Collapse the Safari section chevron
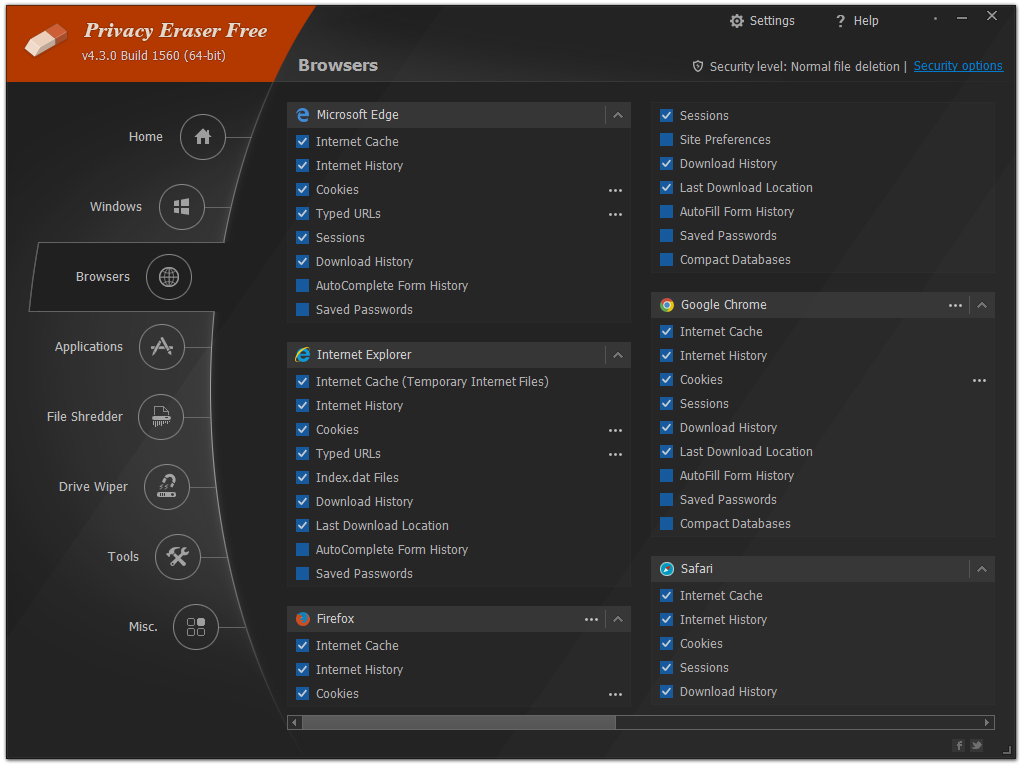1024x768 pixels. [x=982, y=569]
